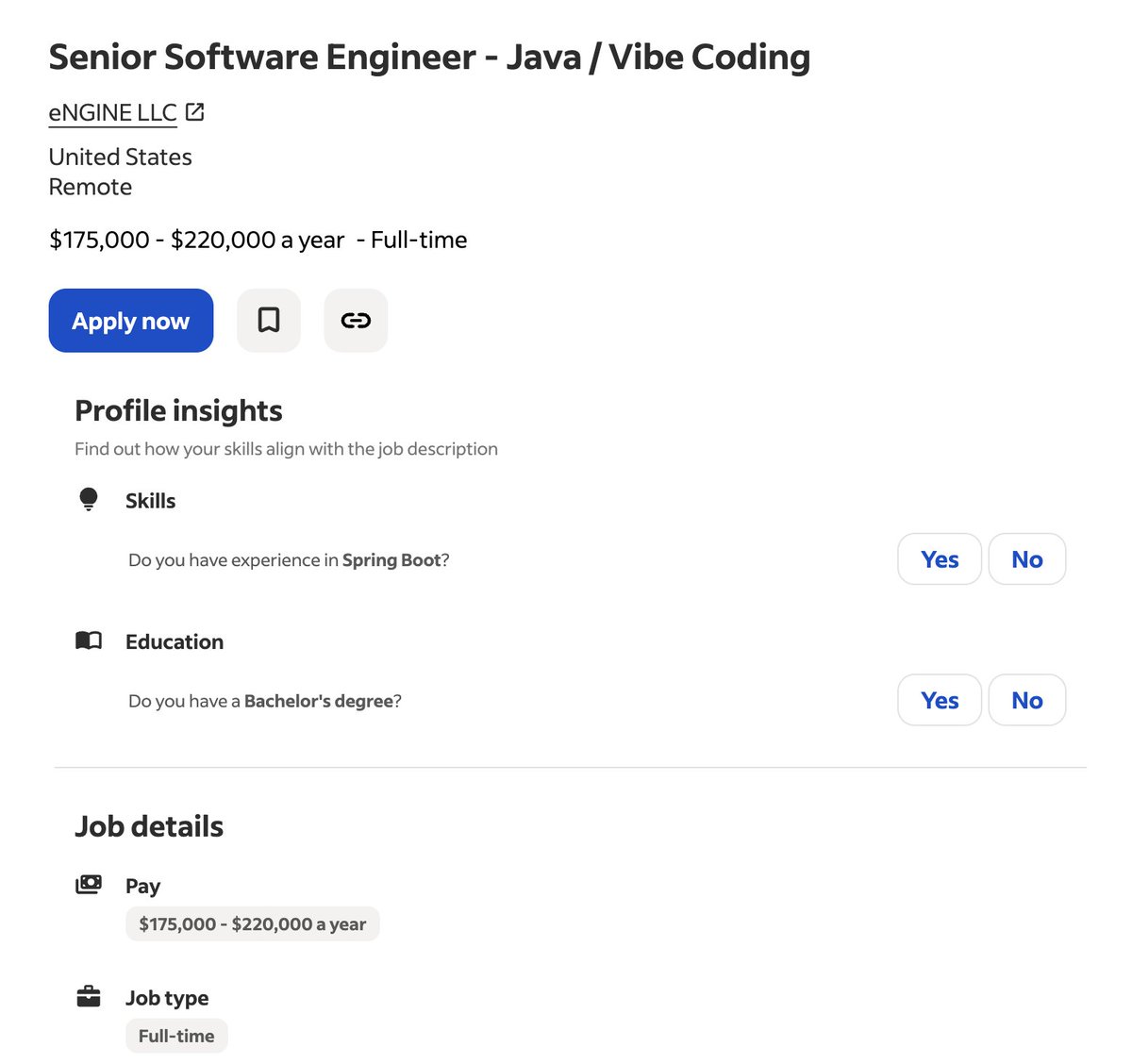
Task: Click the open book icon beside Education
Action: click(89, 640)
